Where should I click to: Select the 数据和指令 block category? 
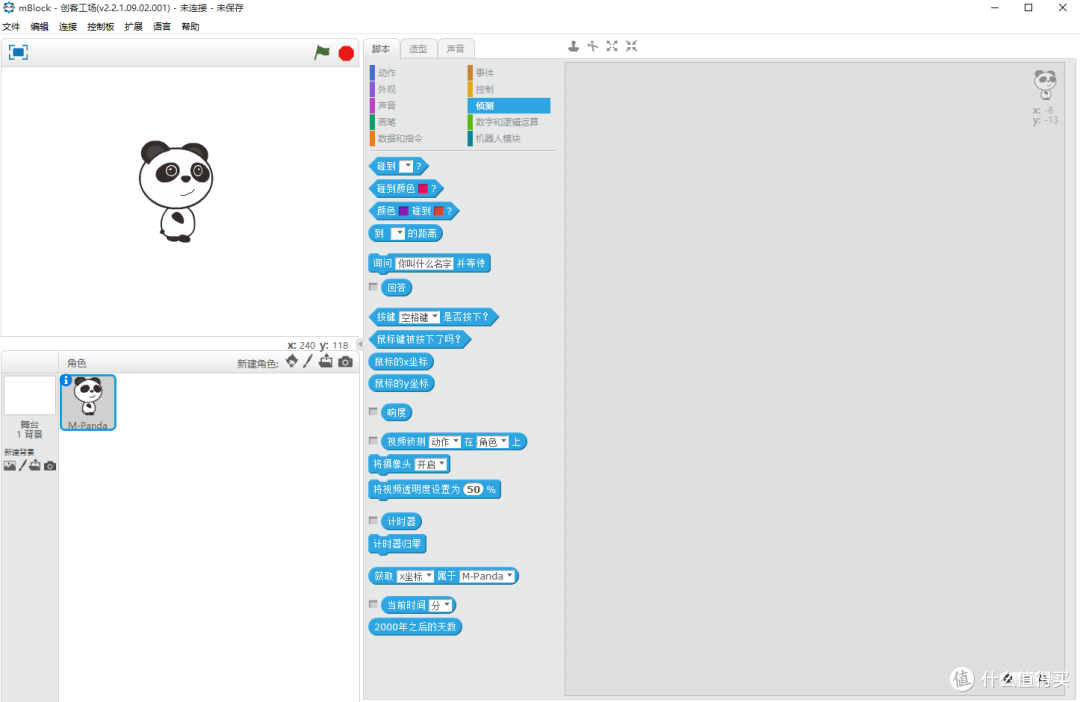coord(399,138)
